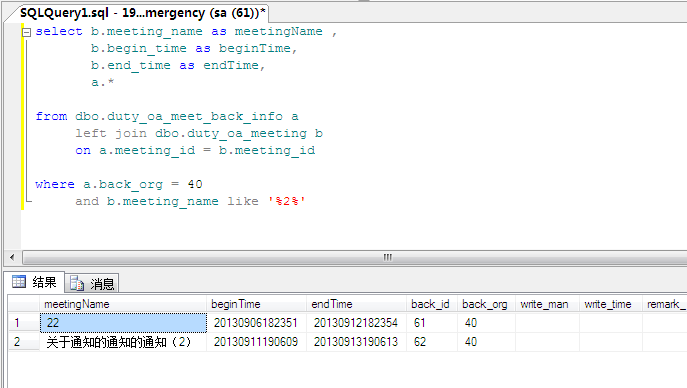Click the back_org cell in row 2
The height and width of the screenshot is (388, 687).
pos(486,342)
